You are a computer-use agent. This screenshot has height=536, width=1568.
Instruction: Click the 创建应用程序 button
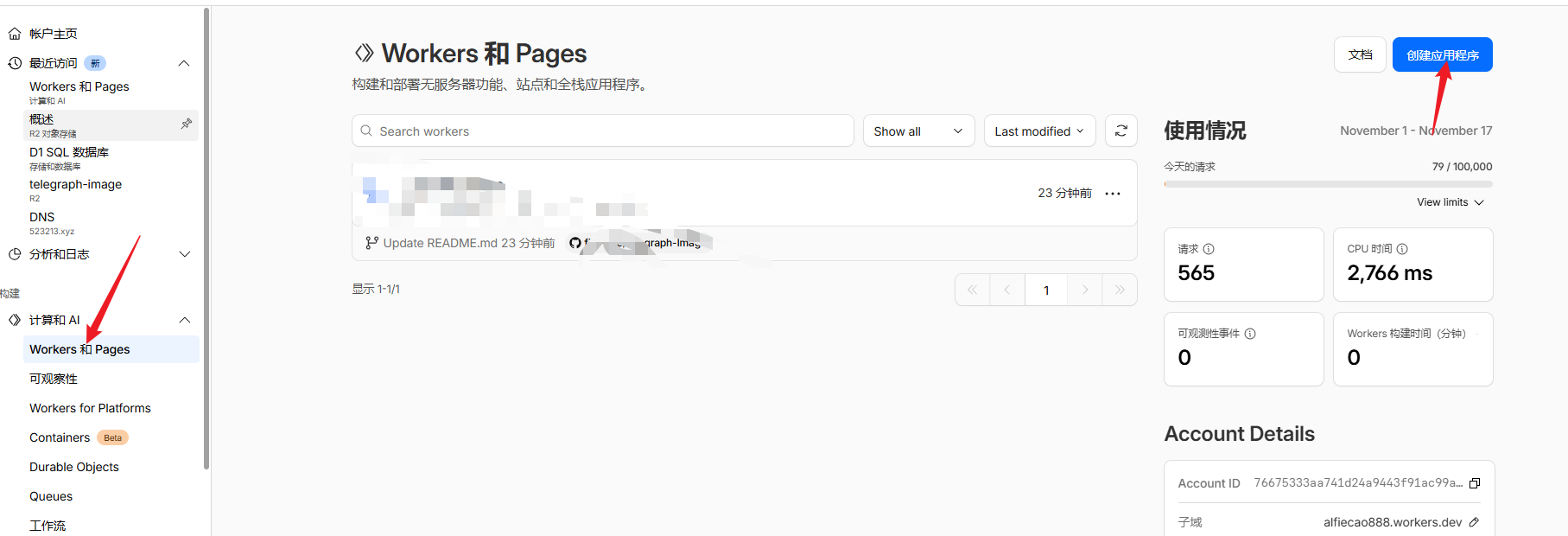pos(1442,55)
